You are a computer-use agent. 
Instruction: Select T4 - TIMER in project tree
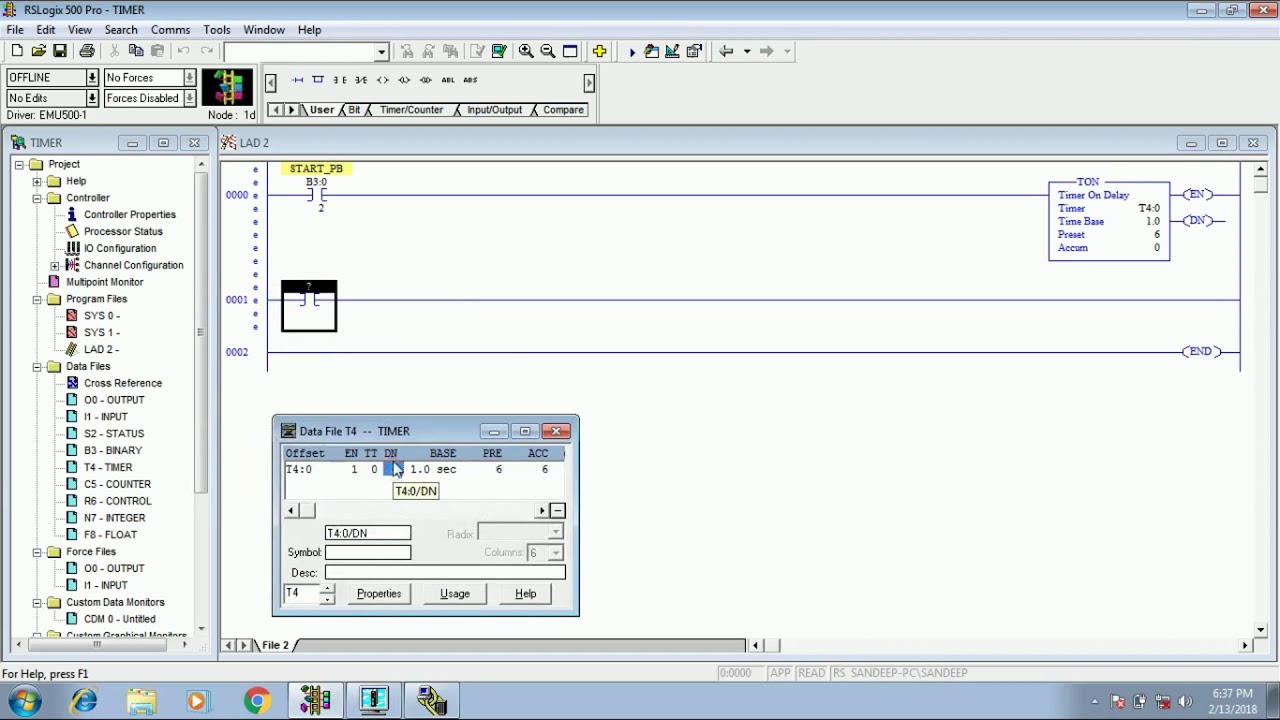pyautogui.click(x=108, y=467)
